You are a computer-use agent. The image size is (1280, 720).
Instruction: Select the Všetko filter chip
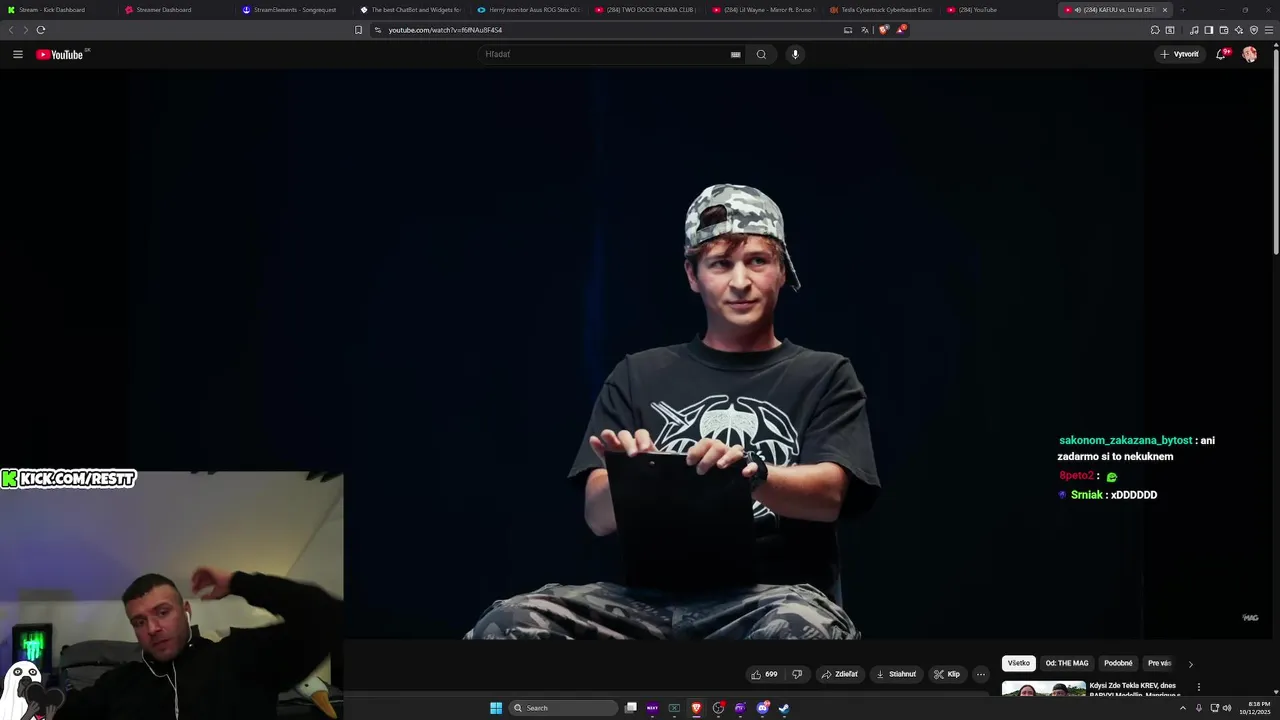1018,663
